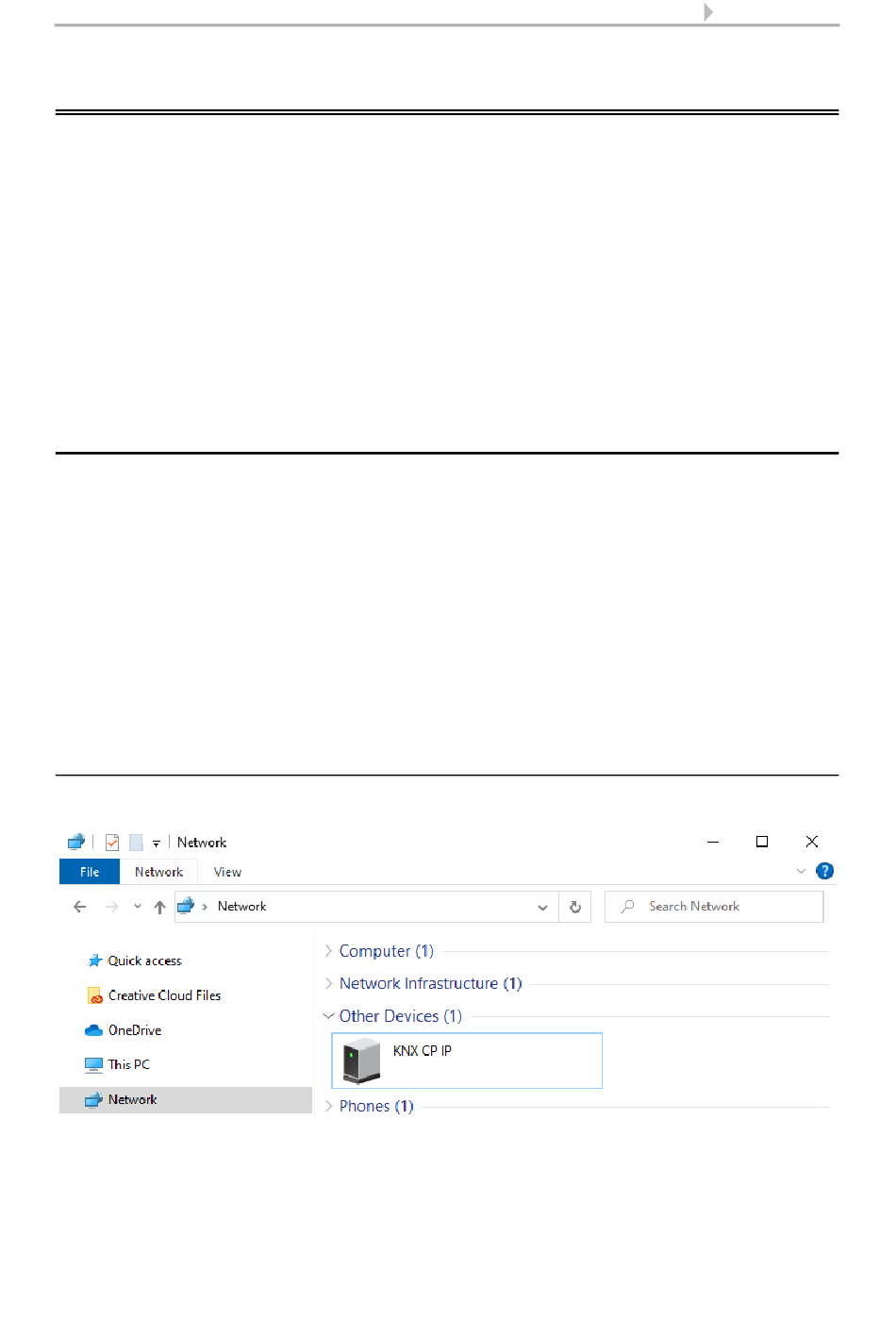Go up one folder level
896x1320 pixels.
[x=159, y=907]
